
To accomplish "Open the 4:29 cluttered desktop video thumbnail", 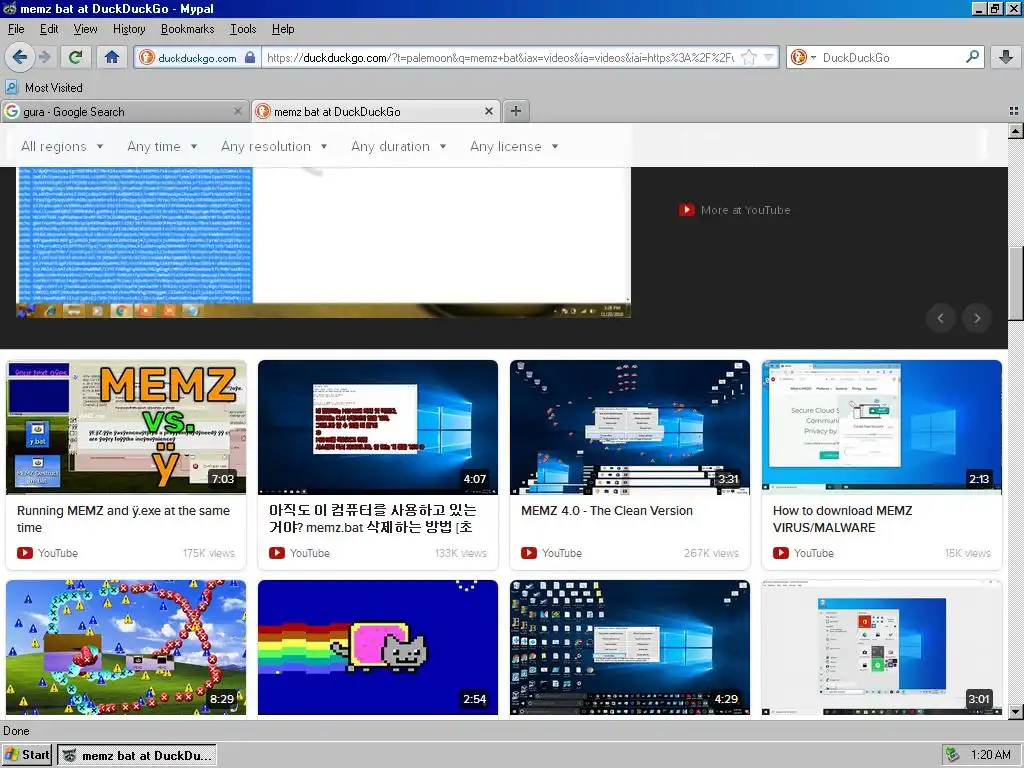I will [630, 647].
